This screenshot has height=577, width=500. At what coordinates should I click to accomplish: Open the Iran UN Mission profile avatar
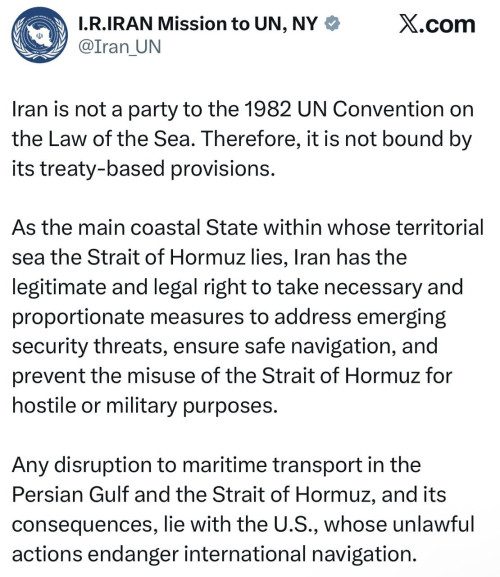click(x=39, y=35)
